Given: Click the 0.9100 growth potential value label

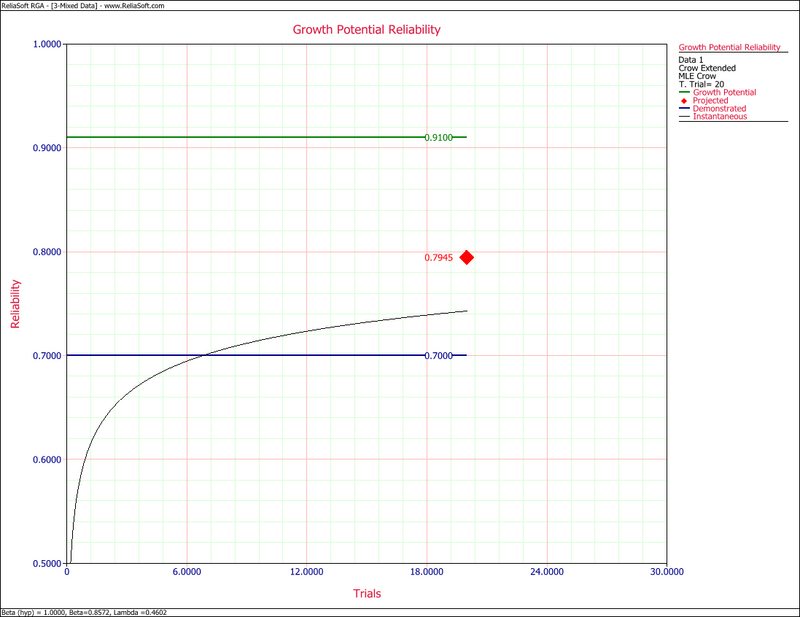Looking at the screenshot, I should (x=438, y=137).
